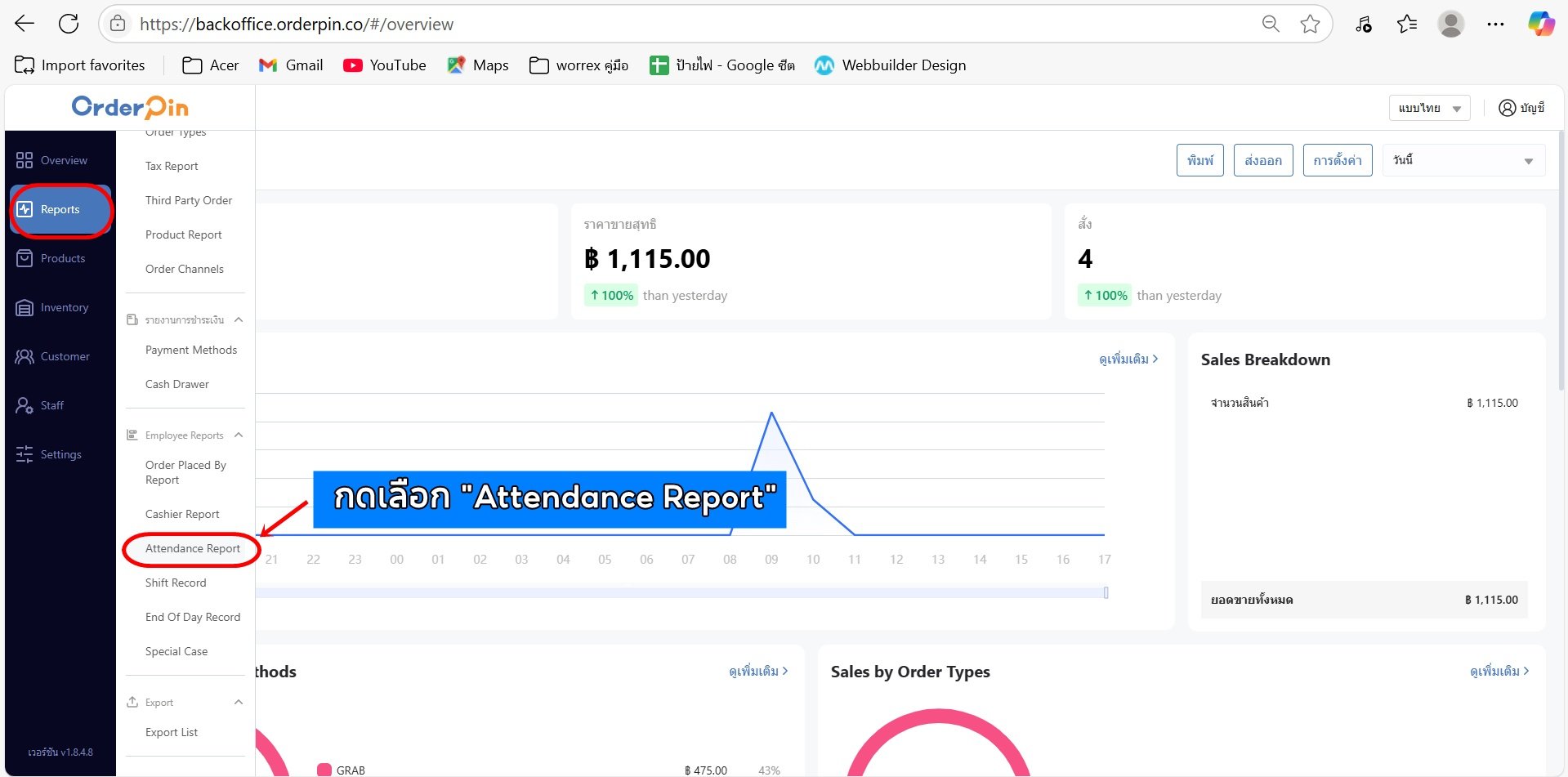The height and width of the screenshot is (777, 1568).
Task: Collapse the Export section
Action: pos(239,703)
